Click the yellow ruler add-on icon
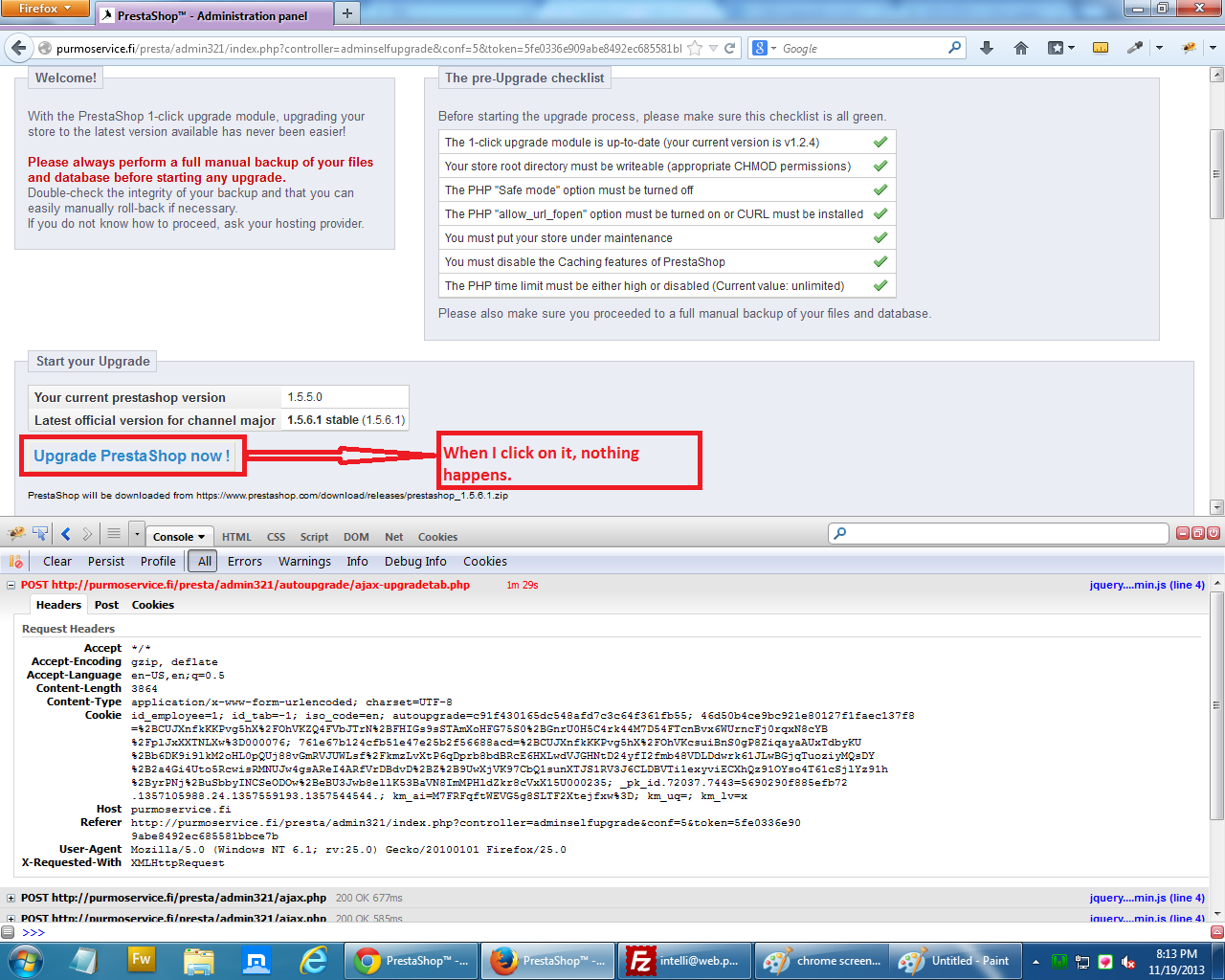This screenshot has width=1225, height=980. [x=1101, y=48]
